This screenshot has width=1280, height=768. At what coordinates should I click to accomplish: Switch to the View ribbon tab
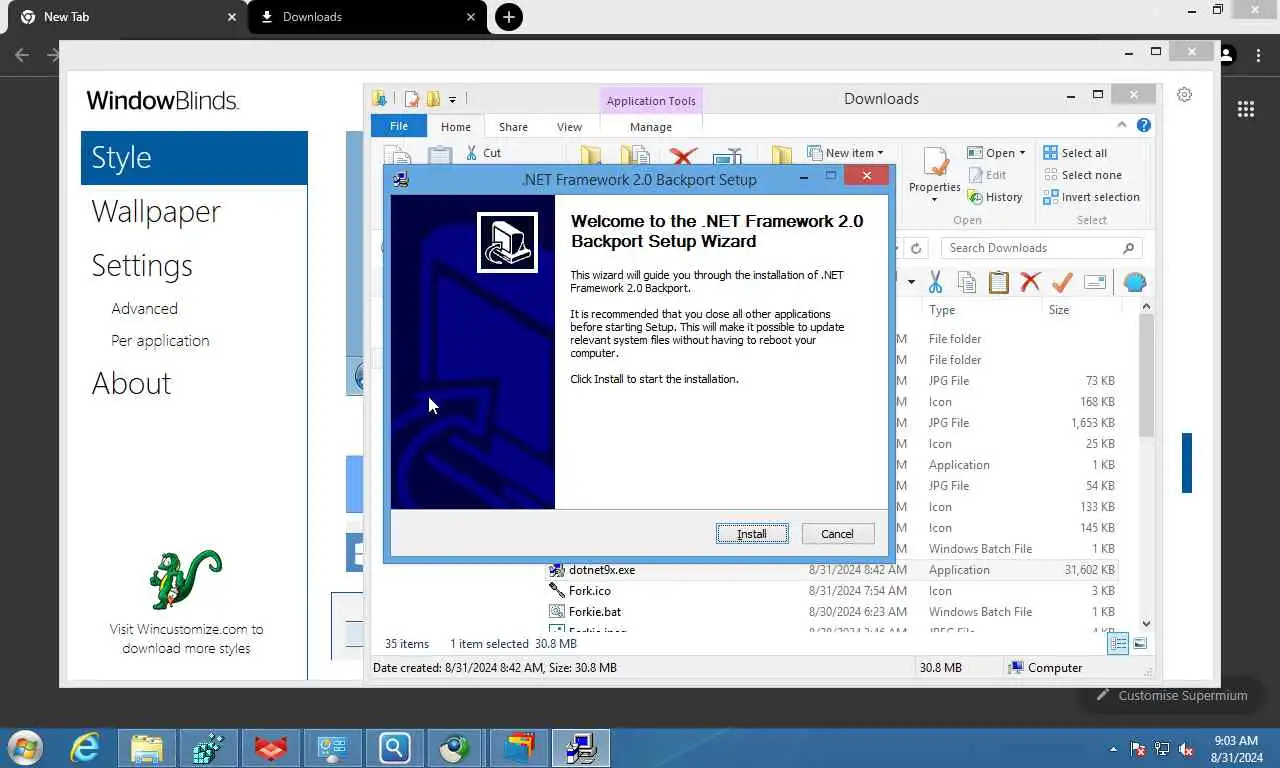coord(569,127)
